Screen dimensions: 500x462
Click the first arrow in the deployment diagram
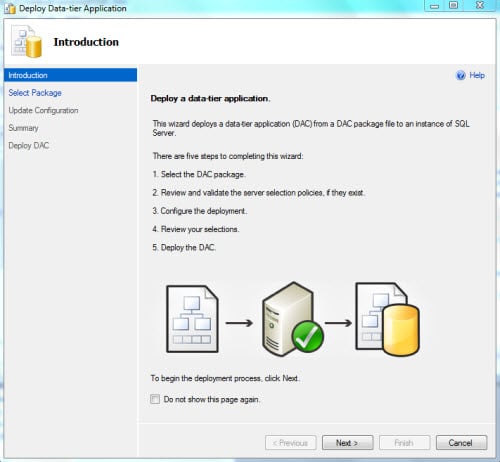tap(239, 323)
